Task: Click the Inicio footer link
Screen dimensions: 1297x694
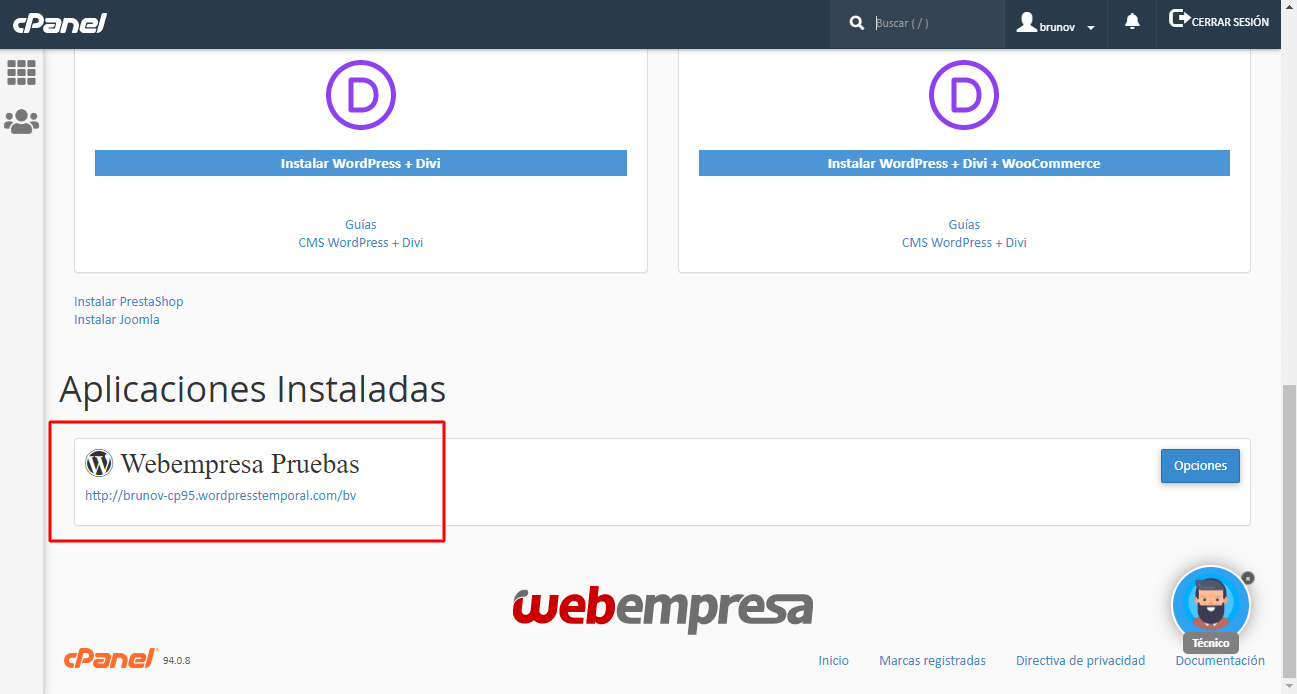Action: [833, 661]
